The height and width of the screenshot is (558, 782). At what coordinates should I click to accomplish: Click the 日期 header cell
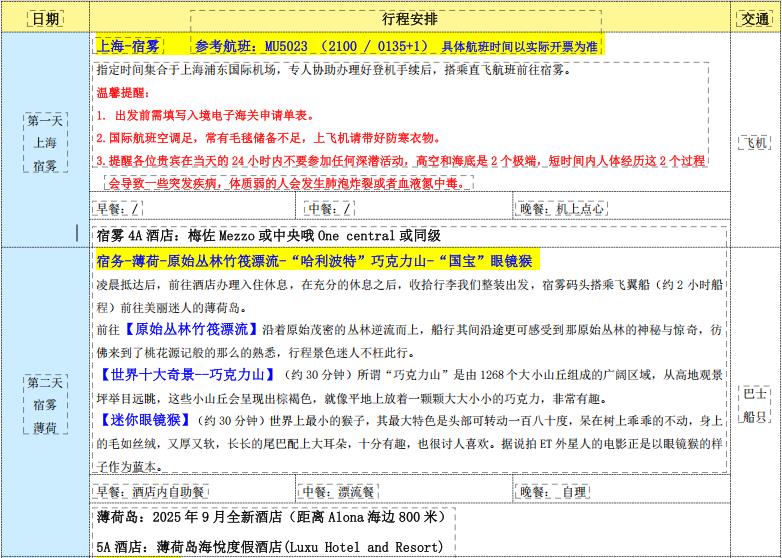coord(44,19)
